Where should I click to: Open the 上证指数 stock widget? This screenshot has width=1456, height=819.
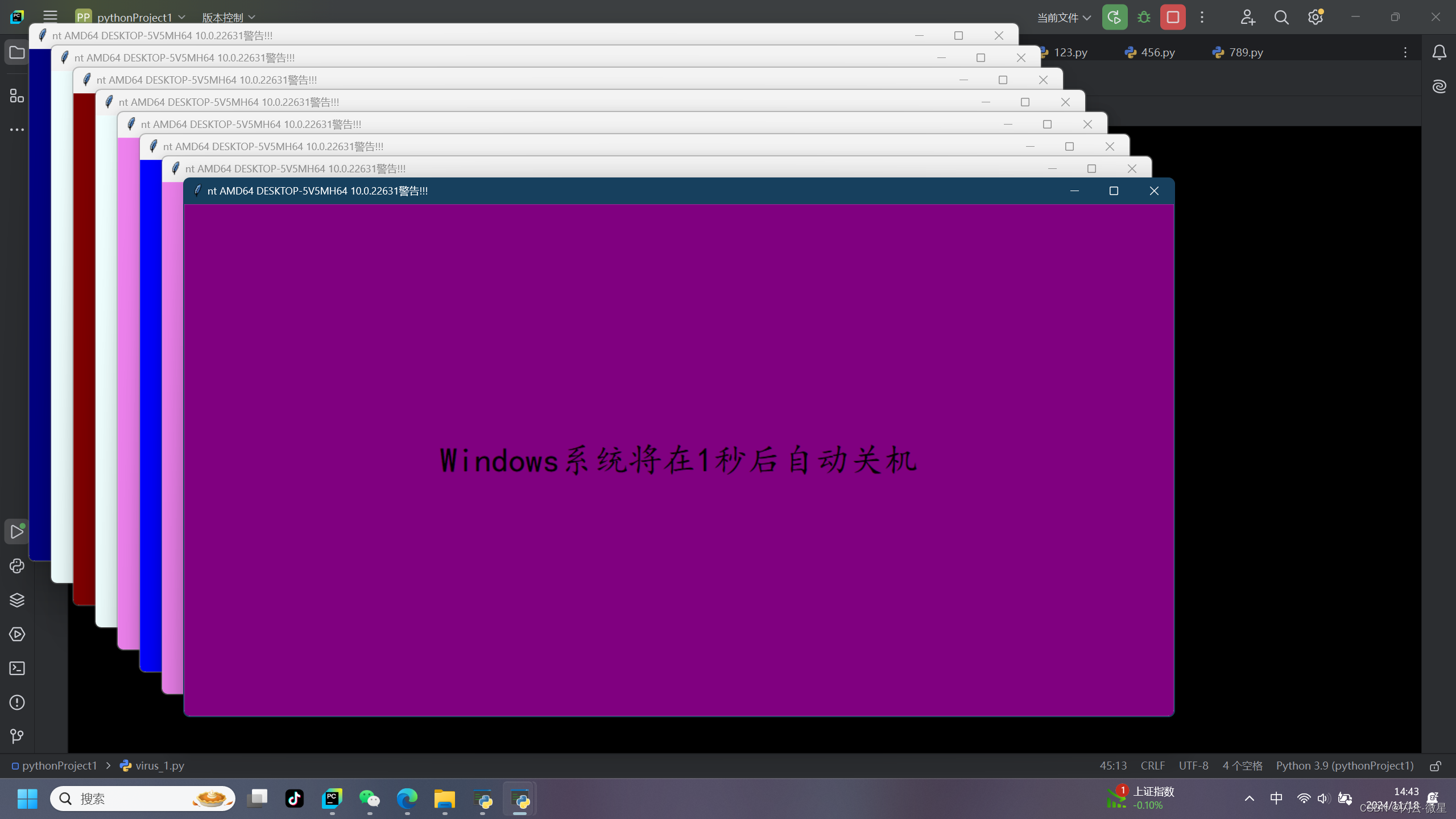pyautogui.click(x=1140, y=799)
